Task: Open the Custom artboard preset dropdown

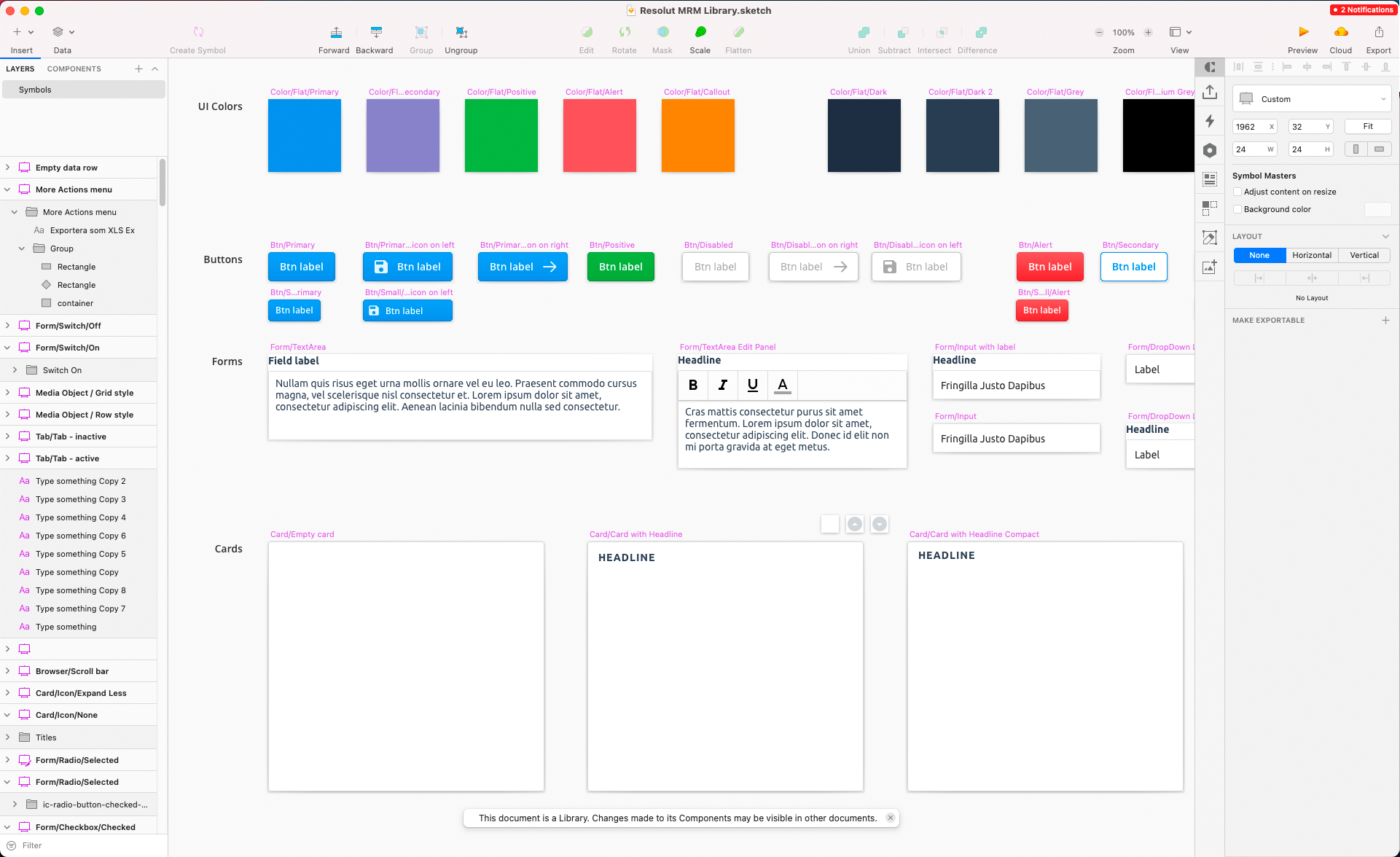Action: (x=1312, y=99)
